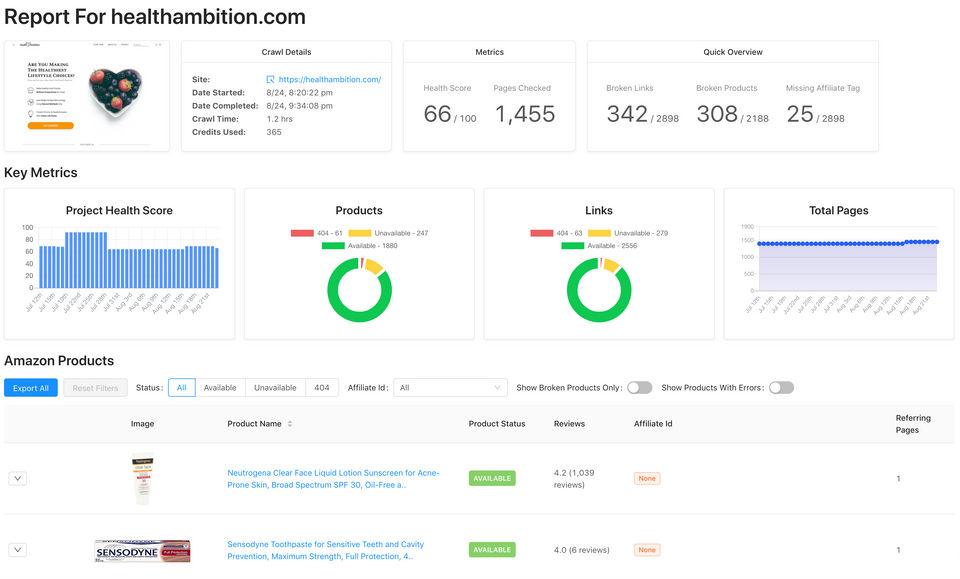Click the Reset Filters button
Image resolution: width=960 pixels, height=579 pixels.
pos(96,387)
